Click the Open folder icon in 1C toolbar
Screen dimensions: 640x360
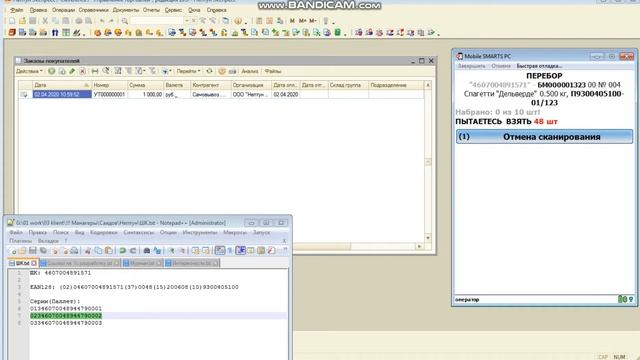coord(22,21)
